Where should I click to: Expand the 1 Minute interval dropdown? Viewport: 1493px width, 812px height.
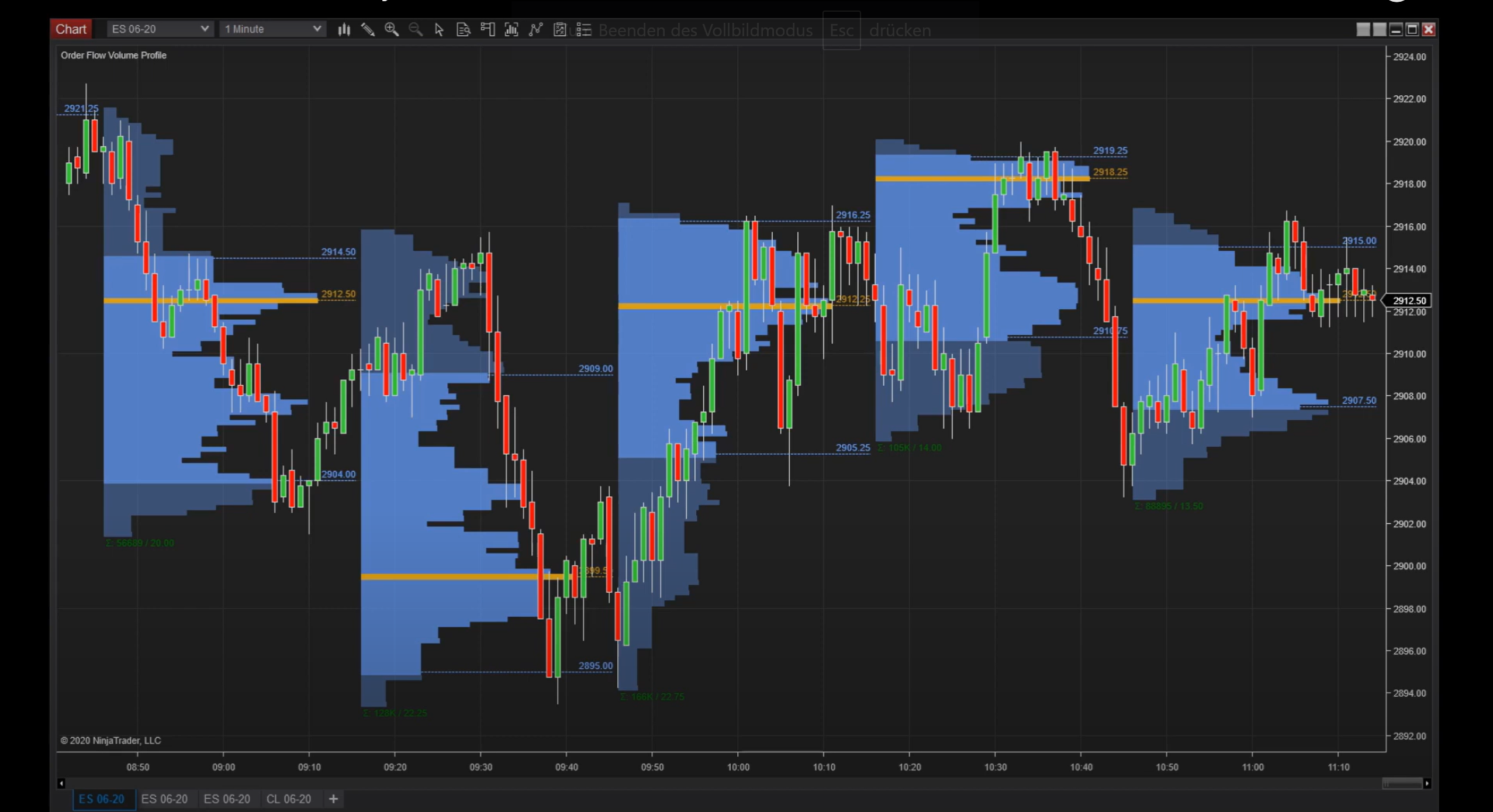pos(272,29)
